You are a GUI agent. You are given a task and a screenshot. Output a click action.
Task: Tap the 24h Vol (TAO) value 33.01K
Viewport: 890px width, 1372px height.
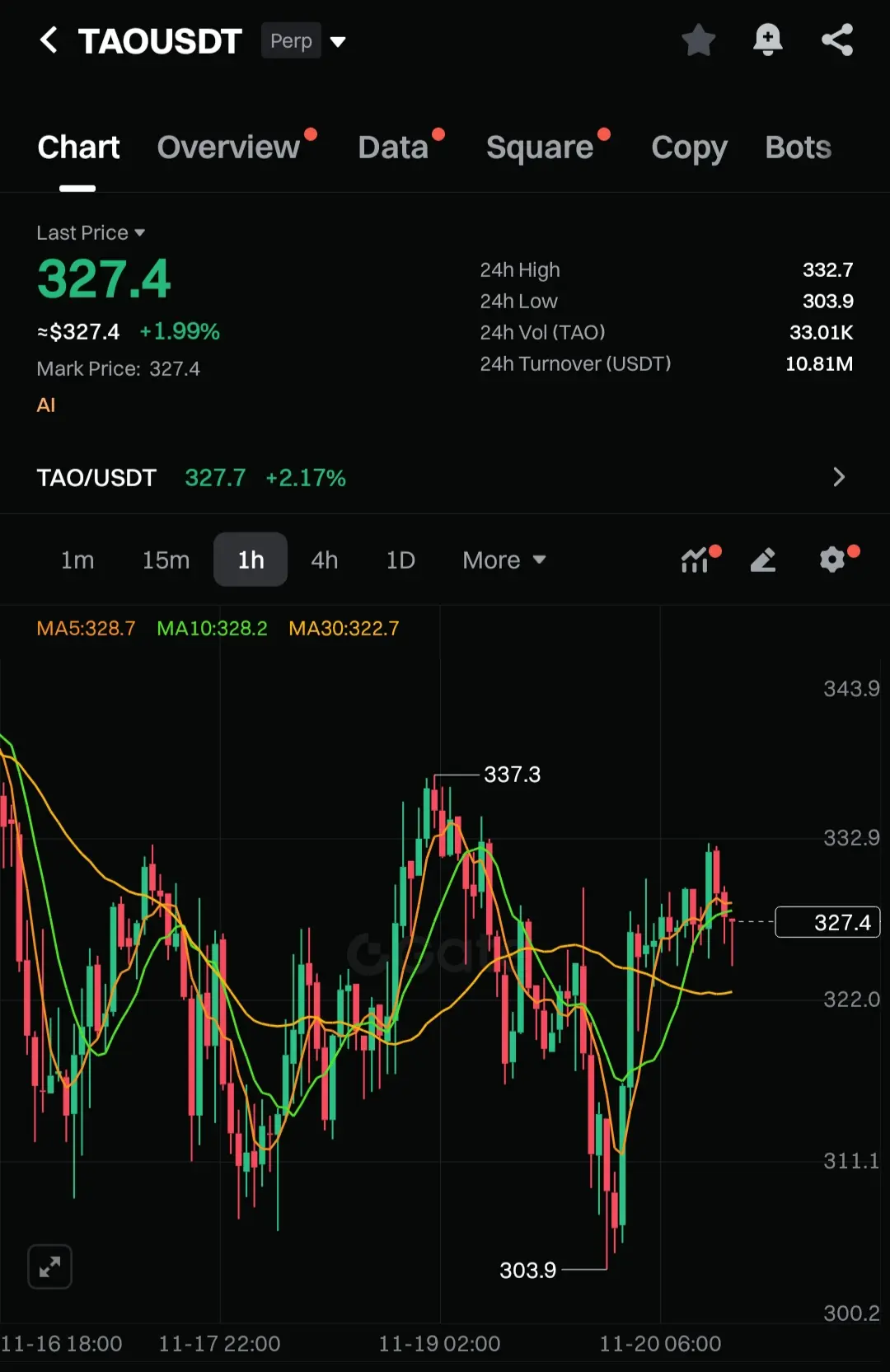pyautogui.click(x=821, y=332)
